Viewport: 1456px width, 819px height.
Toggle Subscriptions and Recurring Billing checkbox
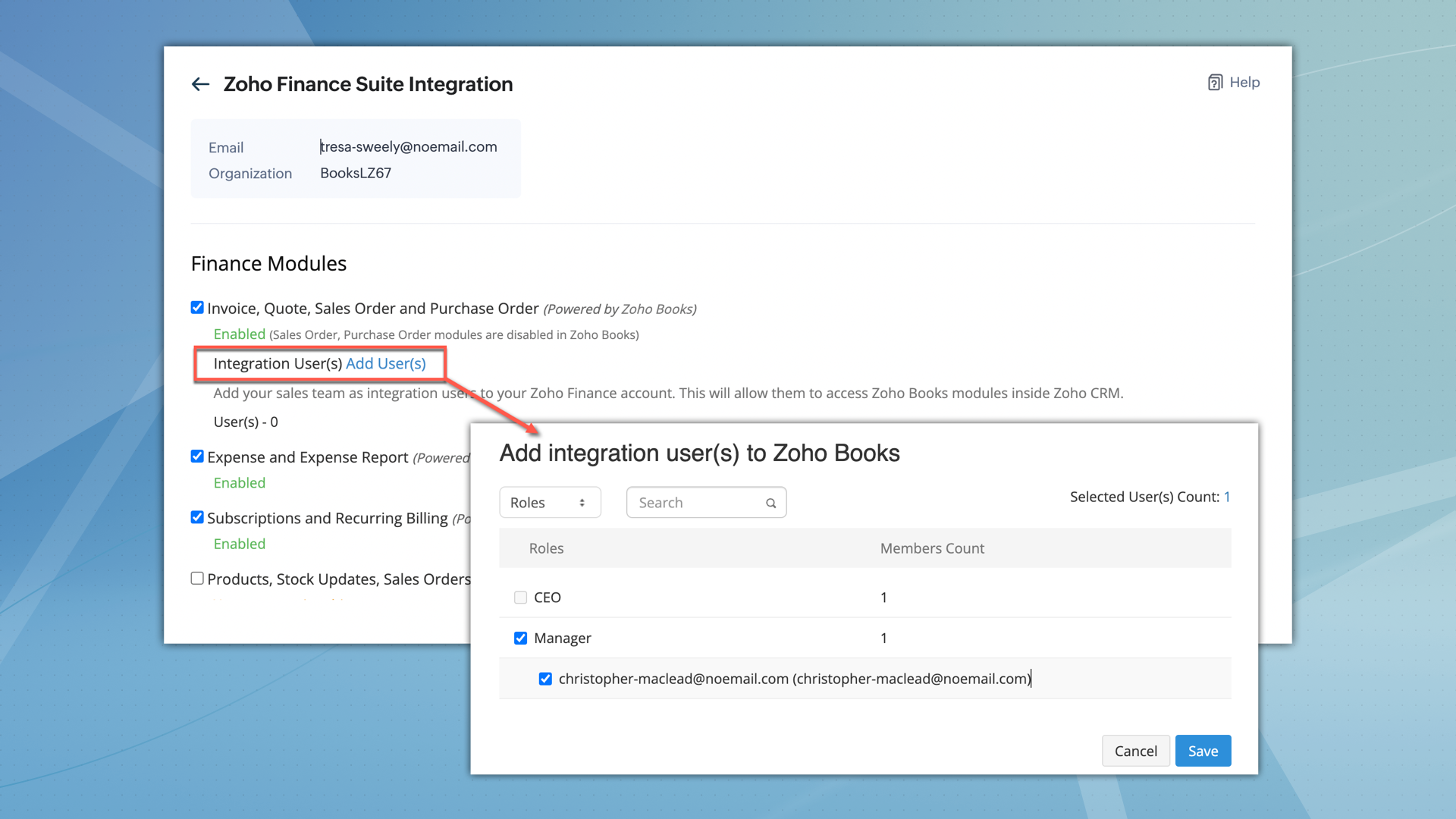click(197, 517)
